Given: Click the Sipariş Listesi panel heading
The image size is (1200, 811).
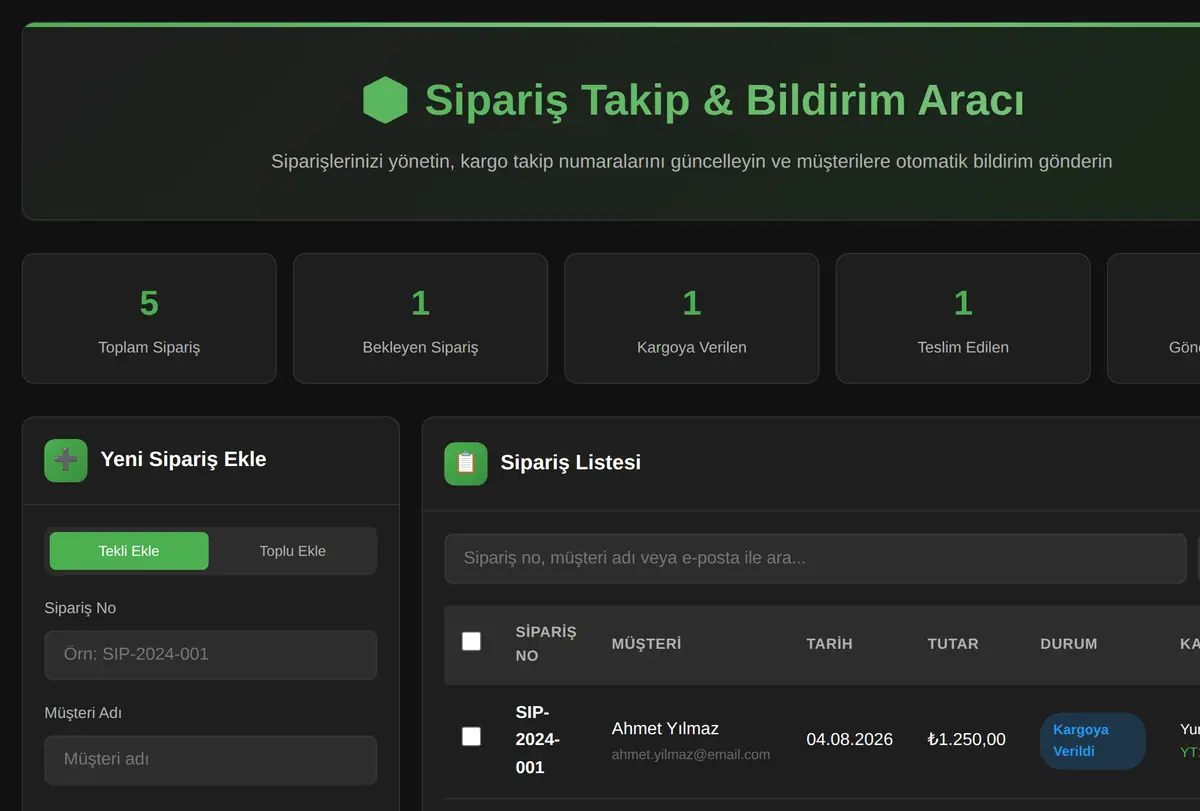Looking at the screenshot, I should point(570,463).
